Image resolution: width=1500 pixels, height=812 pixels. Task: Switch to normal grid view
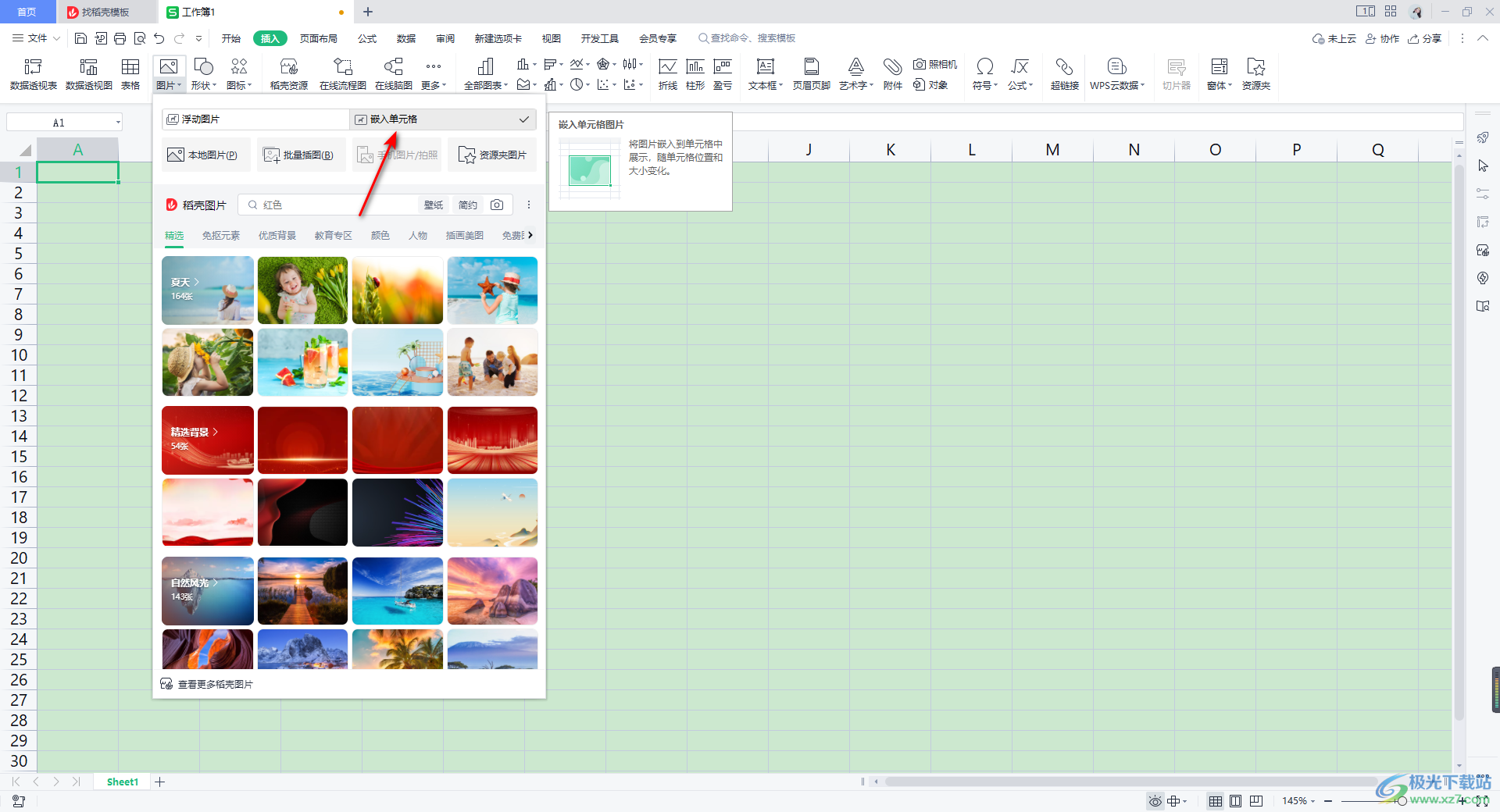1216,801
